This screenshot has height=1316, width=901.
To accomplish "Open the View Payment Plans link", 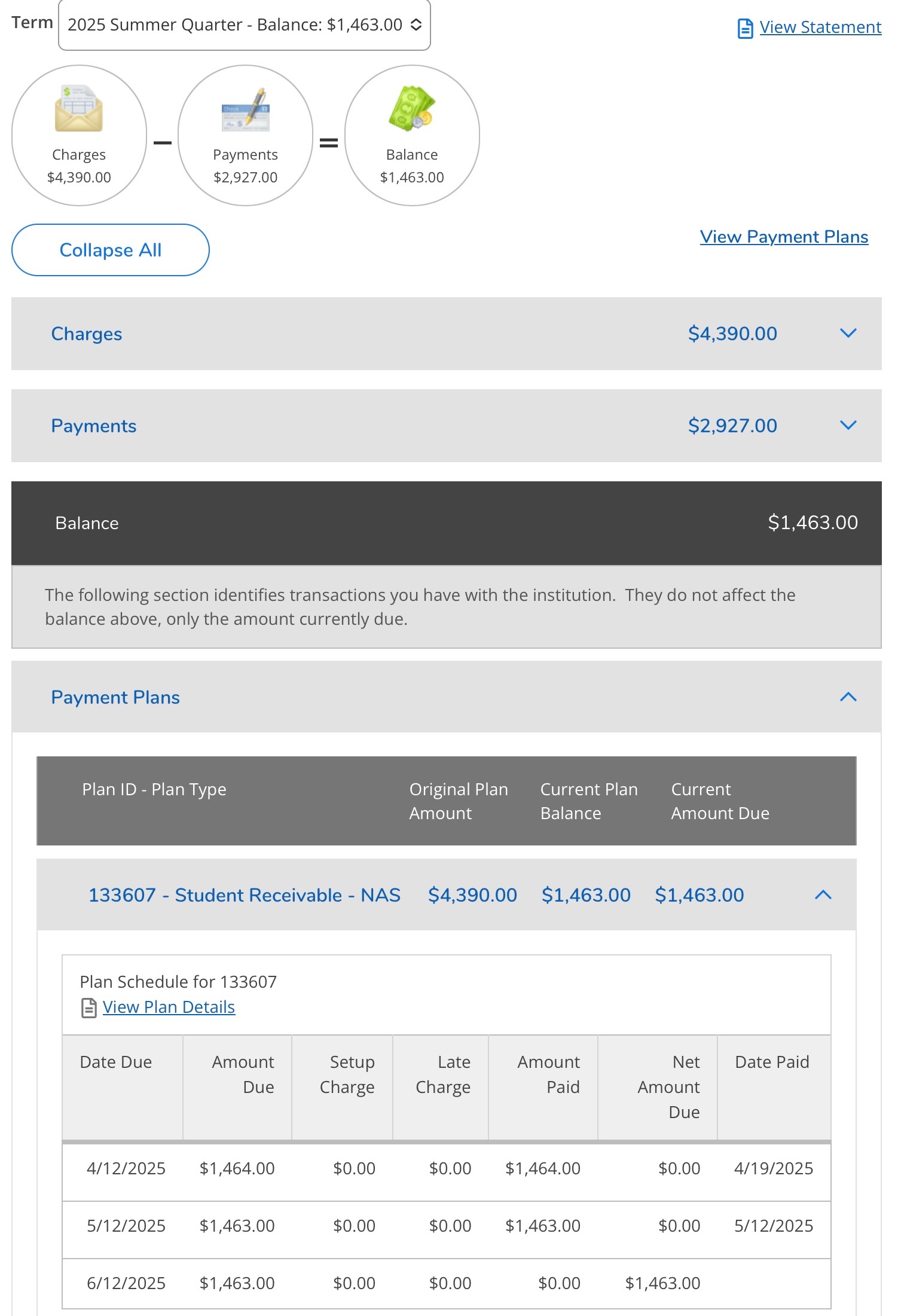I will pos(783,237).
